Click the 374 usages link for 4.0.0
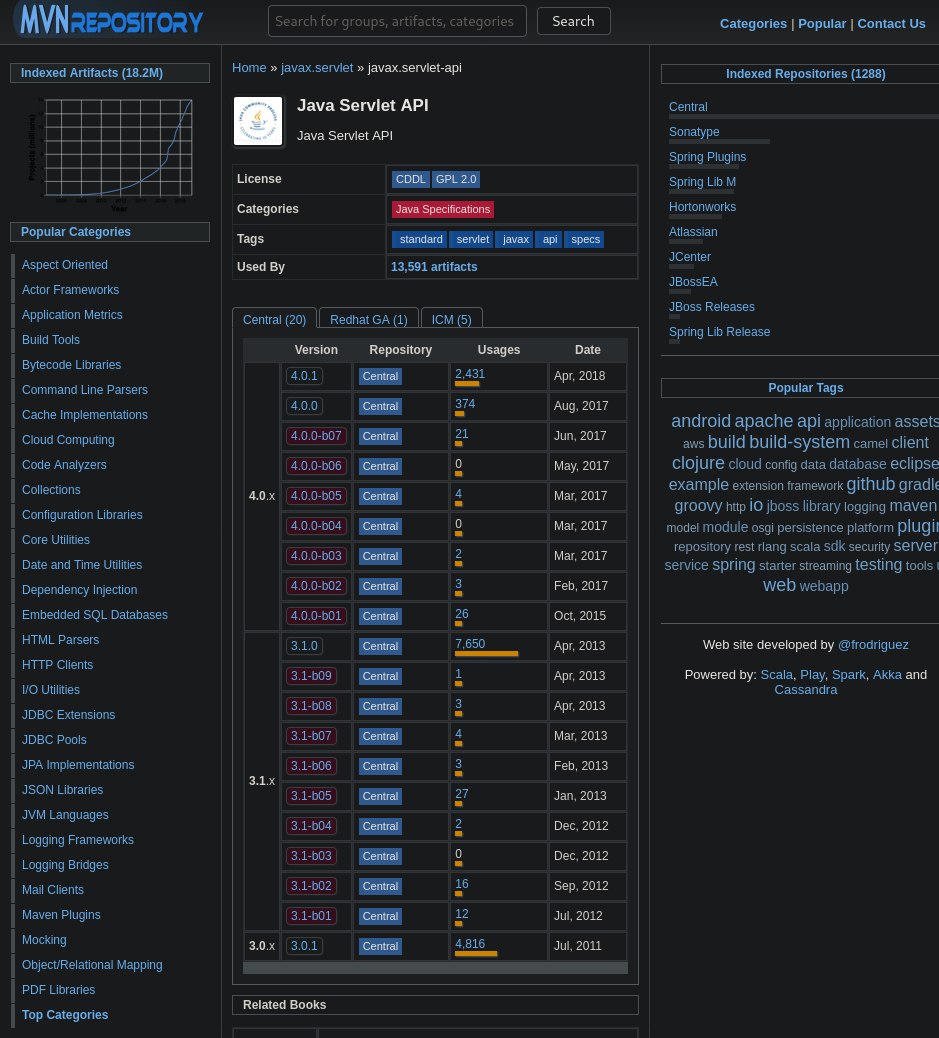Screen dimensions: 939x1038 tap(465, 404)
